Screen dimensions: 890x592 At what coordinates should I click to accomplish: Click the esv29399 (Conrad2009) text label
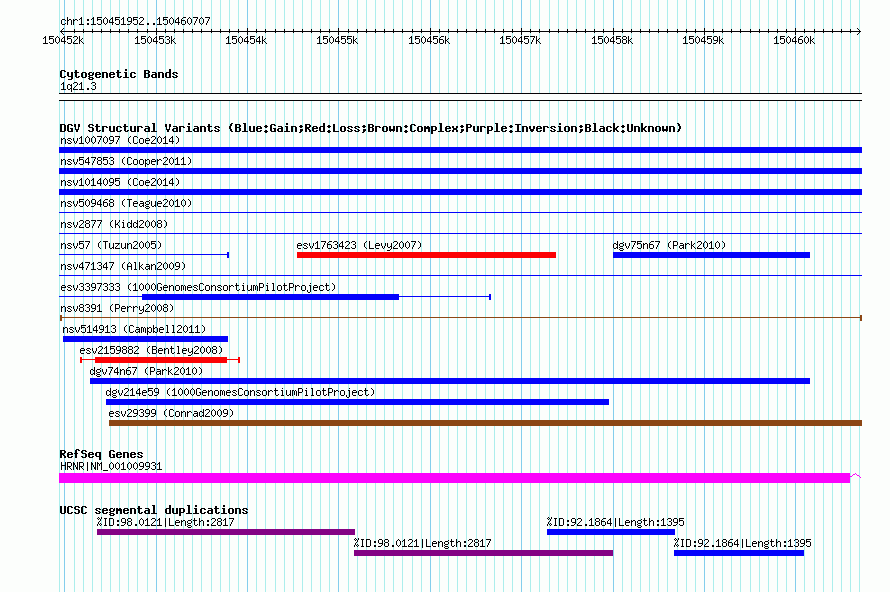coord(171,413)
